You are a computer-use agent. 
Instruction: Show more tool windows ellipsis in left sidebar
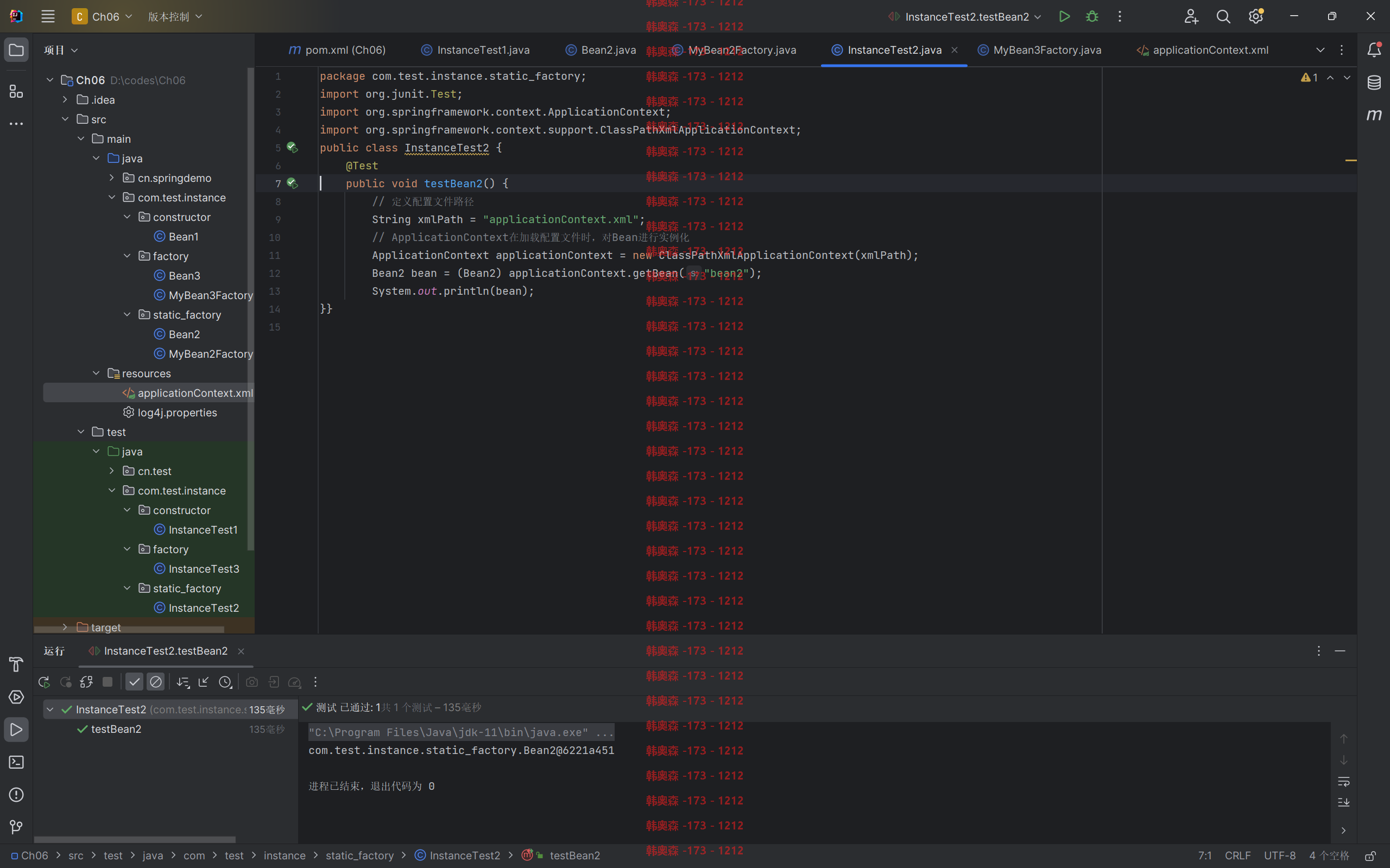16,123
